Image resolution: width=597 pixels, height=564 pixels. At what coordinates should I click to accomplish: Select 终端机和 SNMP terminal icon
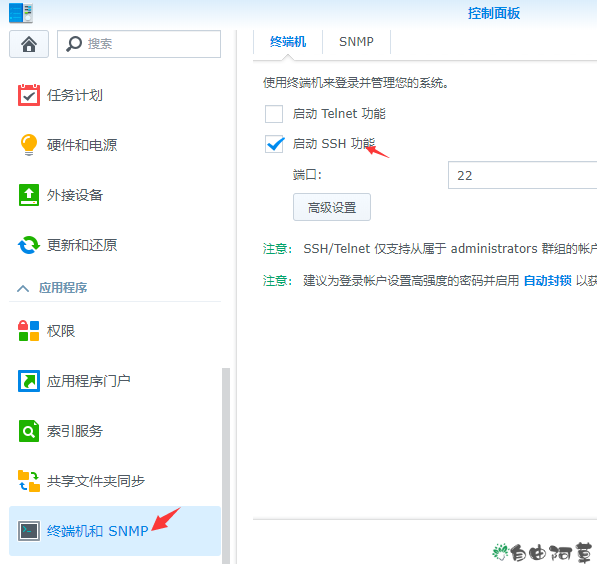(29, 531)
